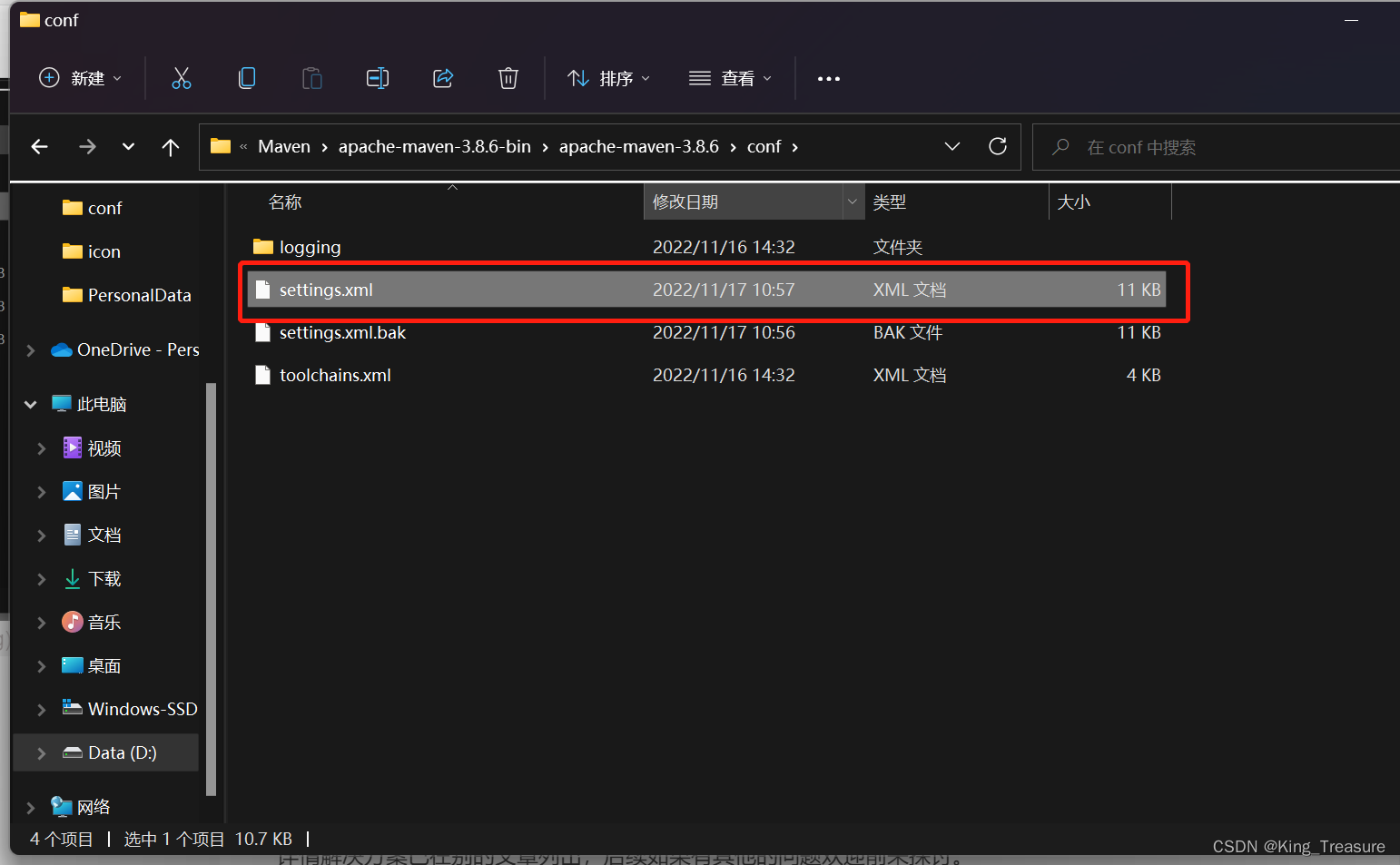Sort by 修改日期 column header
The width and height of the screenshot is (1400, 865).
click(x=685, y=202)
